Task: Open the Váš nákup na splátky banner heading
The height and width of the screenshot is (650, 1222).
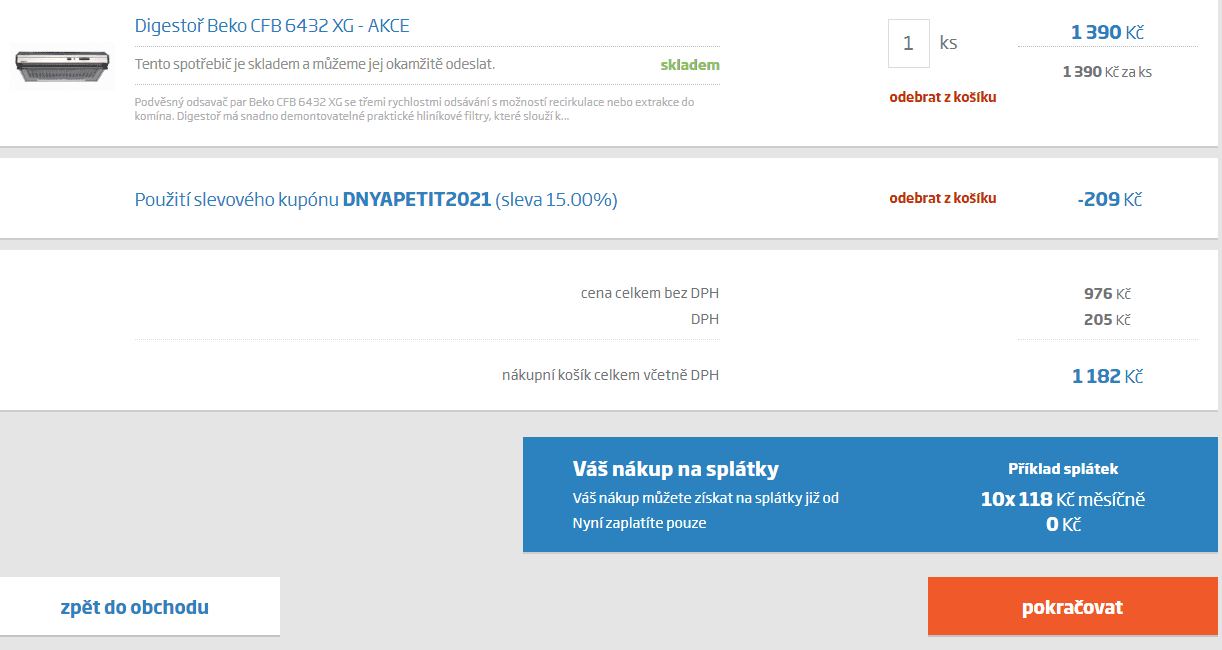Action: coord(675,469)
